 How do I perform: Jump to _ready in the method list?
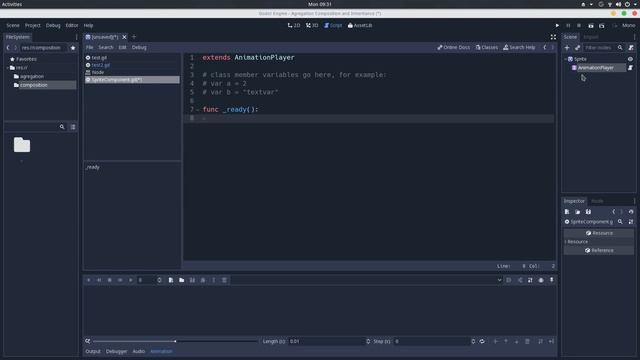coord(93,167)
